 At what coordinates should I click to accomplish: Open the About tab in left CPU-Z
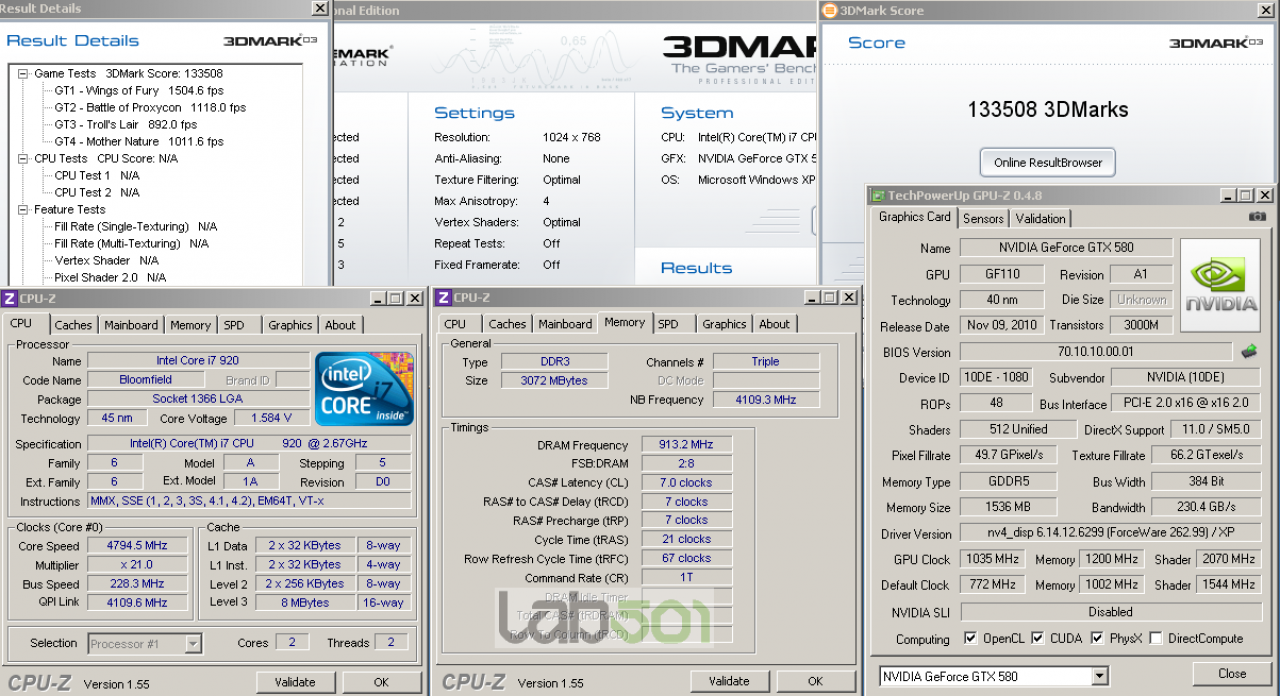(340, 325)
